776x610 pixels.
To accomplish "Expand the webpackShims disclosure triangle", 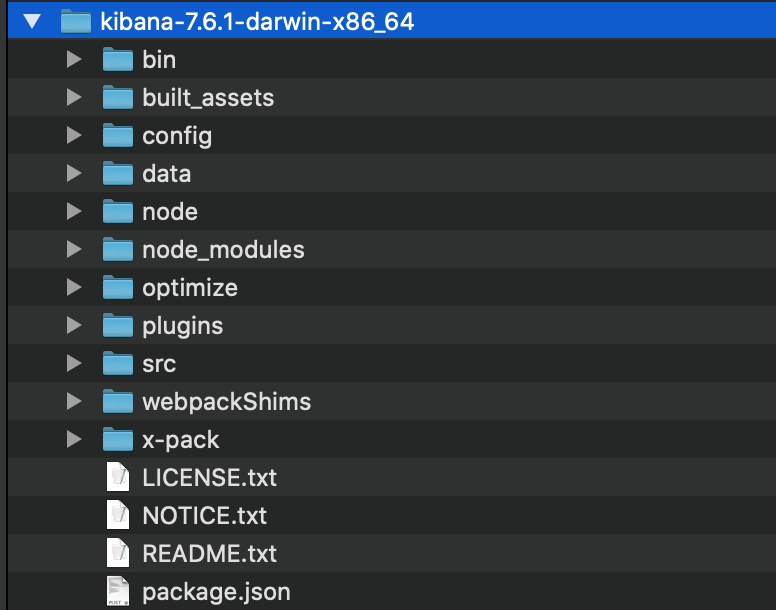I will 73,402.
